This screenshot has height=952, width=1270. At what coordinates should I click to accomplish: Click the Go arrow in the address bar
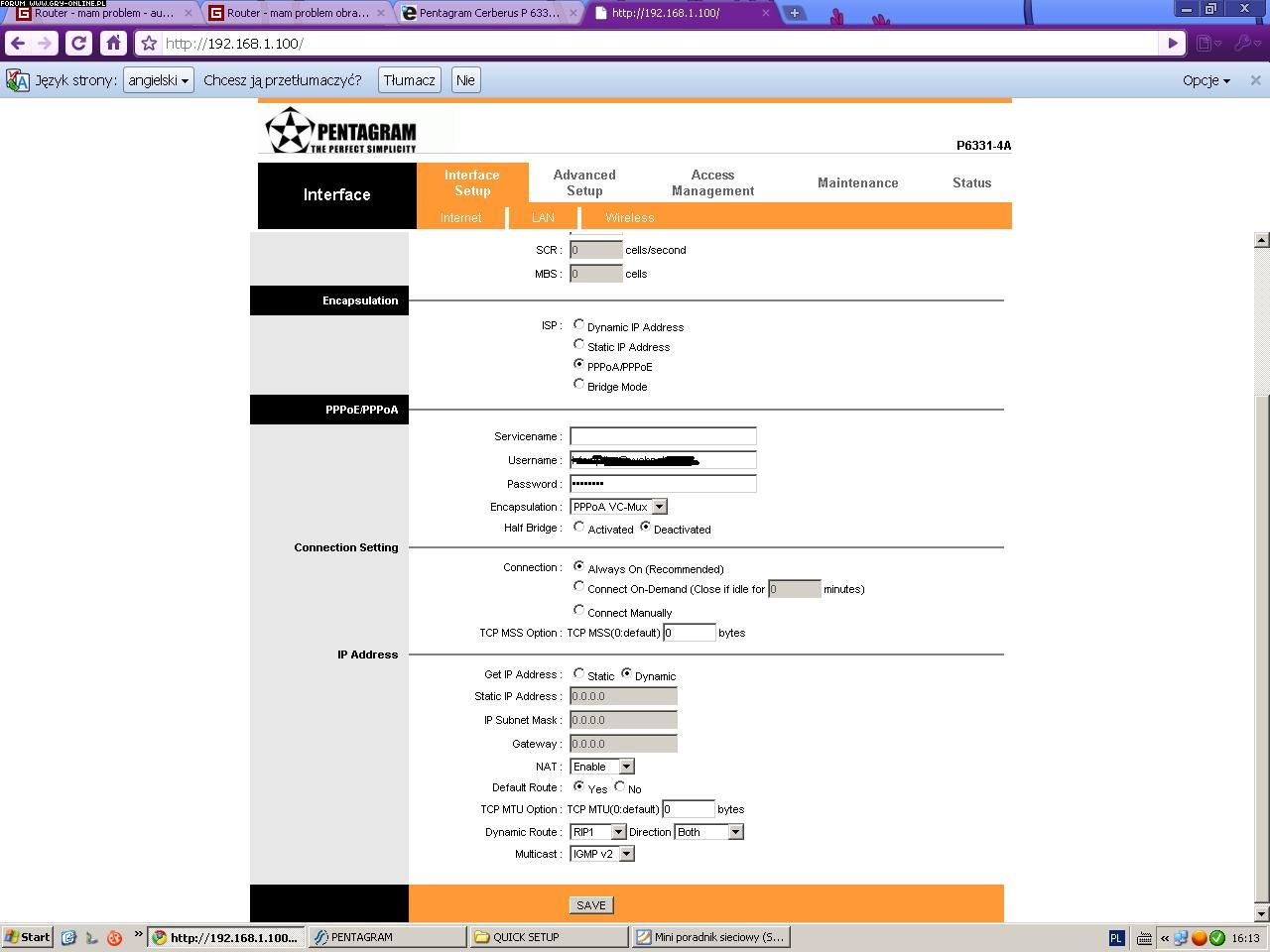(1173, 44)
